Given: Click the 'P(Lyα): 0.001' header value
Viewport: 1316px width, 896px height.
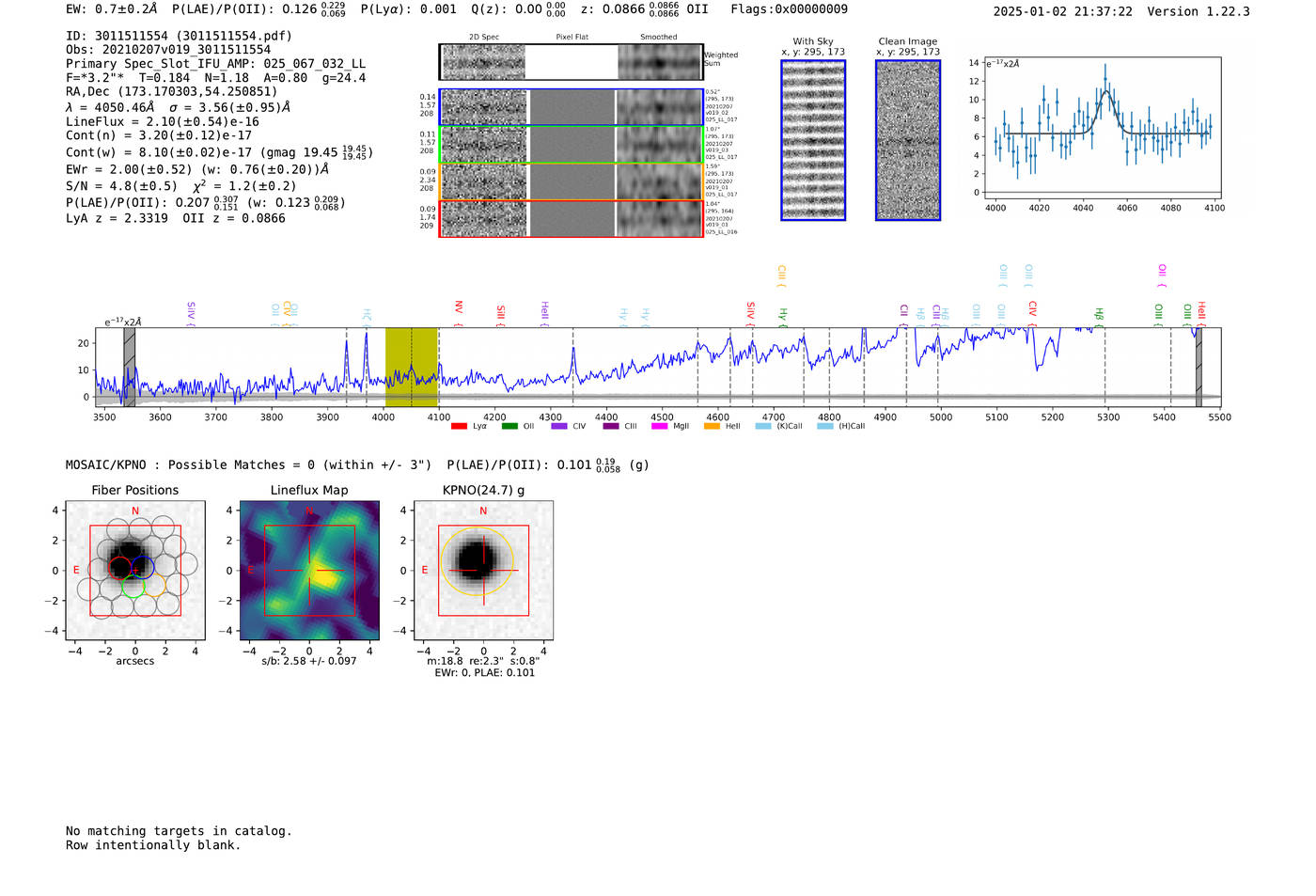Looking at the screenshot, I should tap(408, 9).
